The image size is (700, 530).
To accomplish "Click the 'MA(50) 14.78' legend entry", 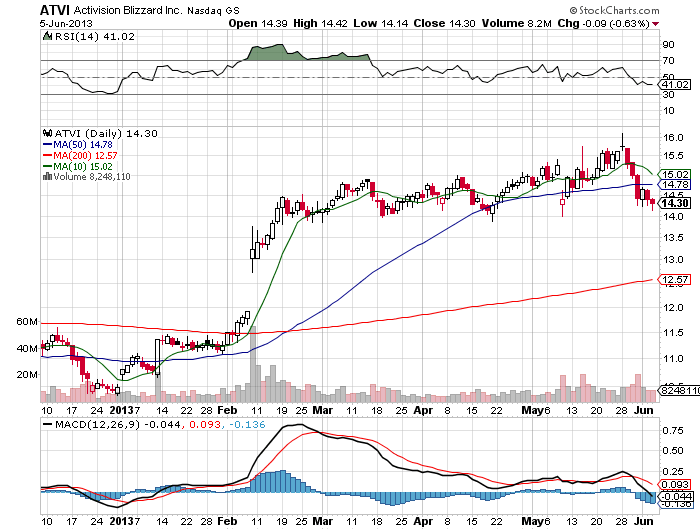I will coord(83,145).
